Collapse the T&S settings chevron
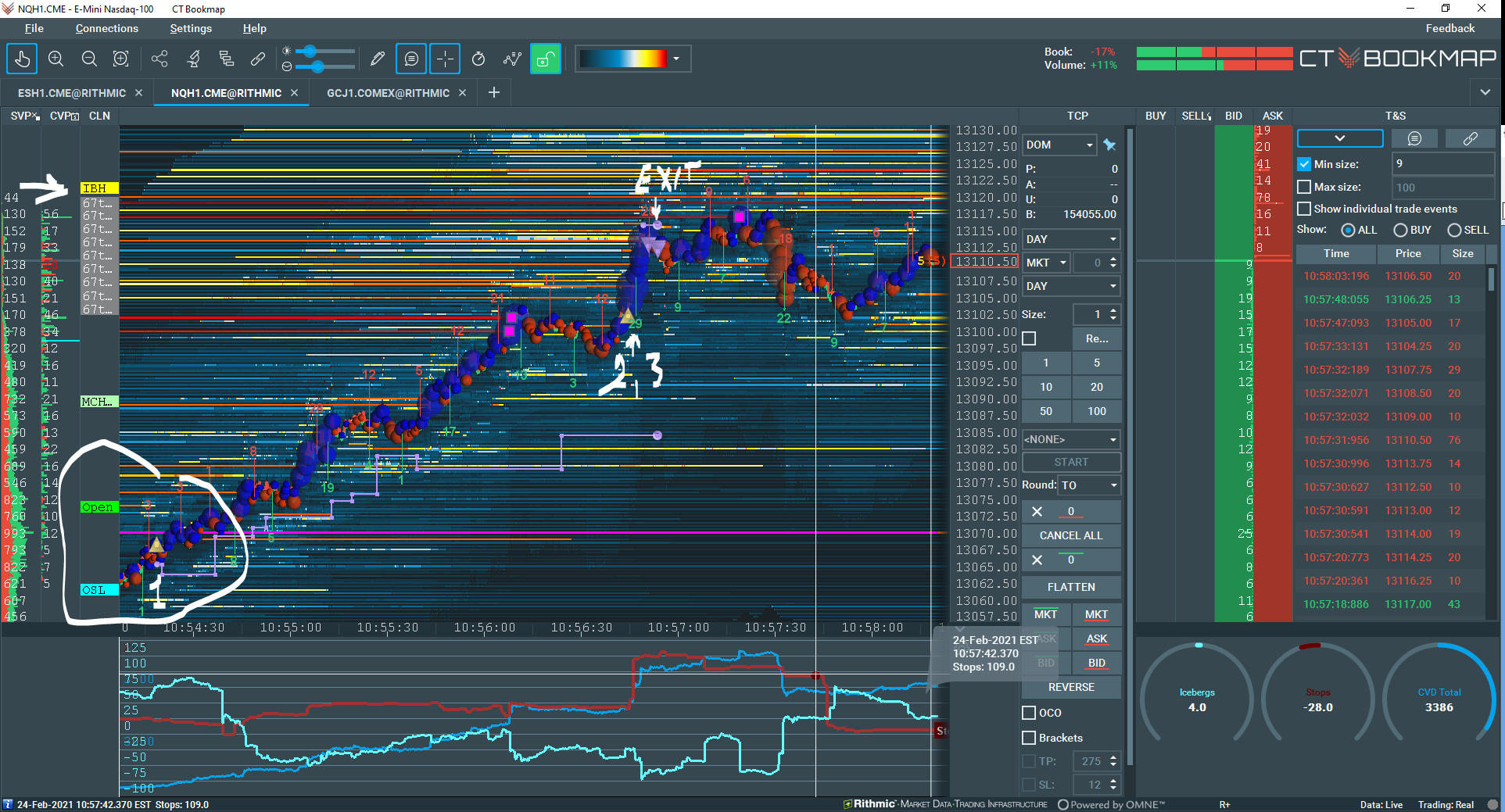1505x812 pixels. pyautogui.click(x=1339, y=138)
